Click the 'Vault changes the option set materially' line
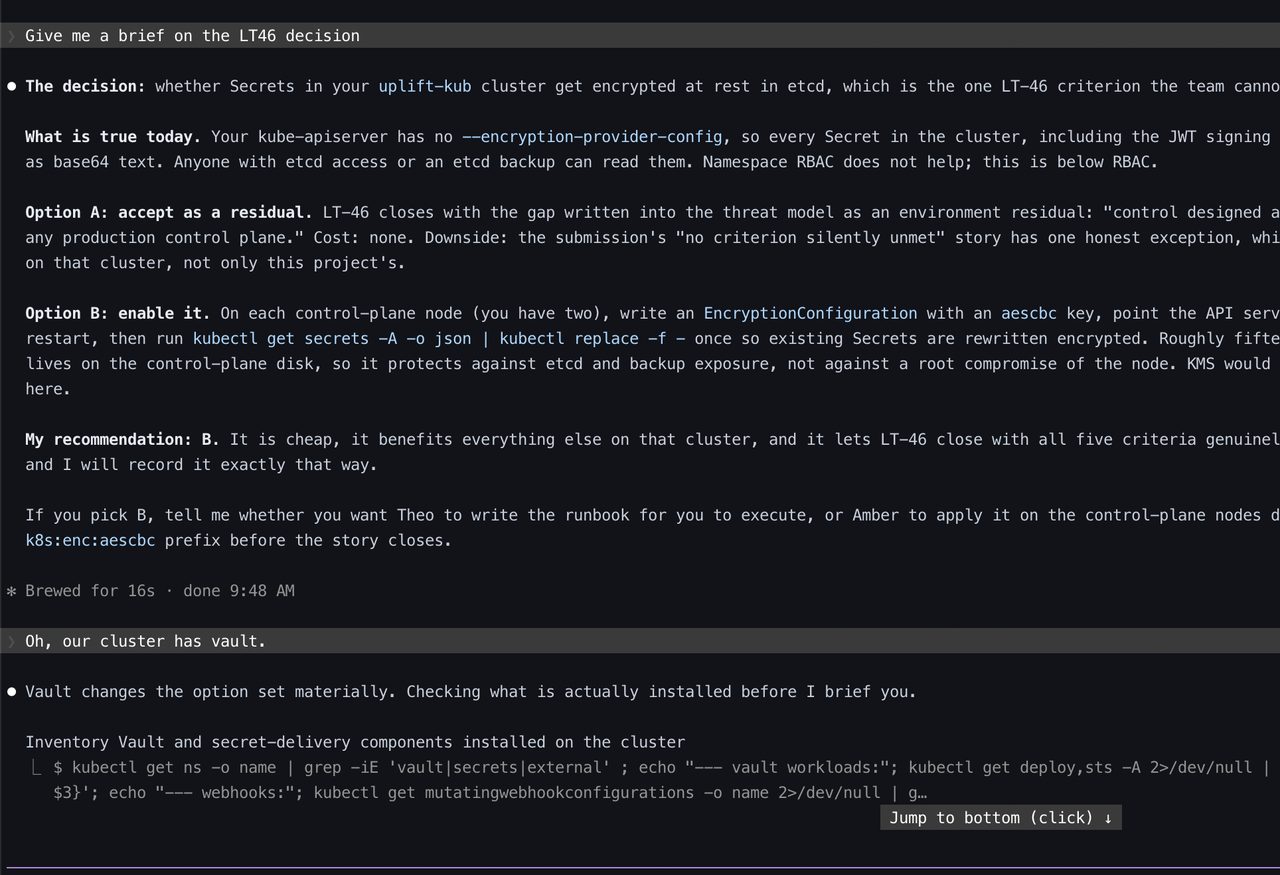The image size is (1280, 875). click(470, 691)
